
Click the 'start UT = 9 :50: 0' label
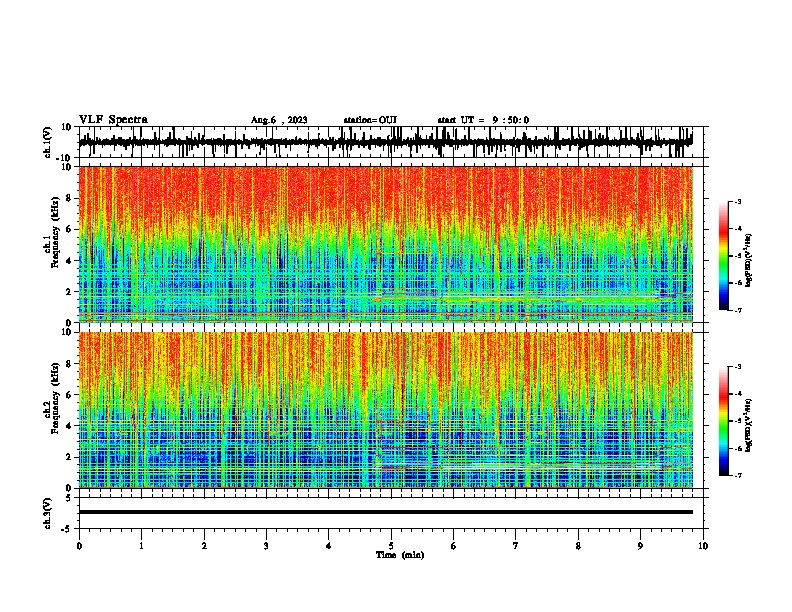pyautogui.click(x=483, y=120)
